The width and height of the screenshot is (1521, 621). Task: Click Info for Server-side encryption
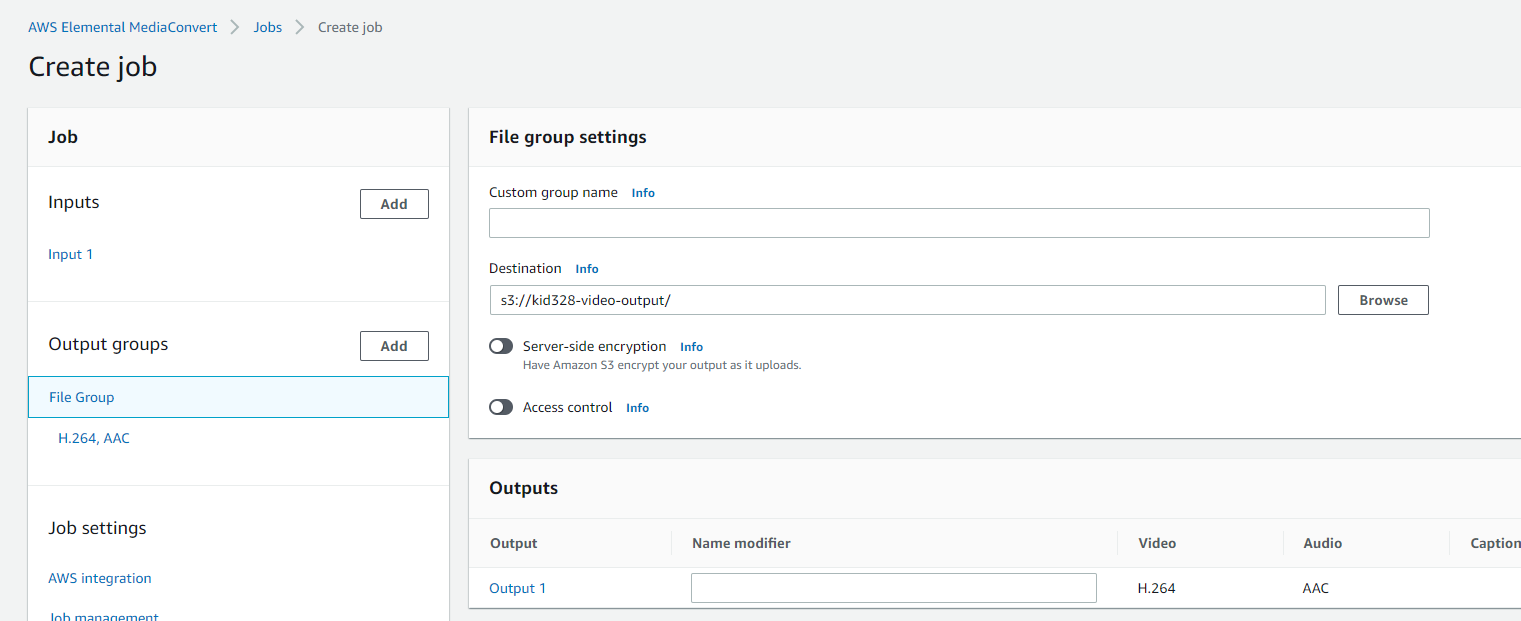pyautogui.click(x=691, y=347)
